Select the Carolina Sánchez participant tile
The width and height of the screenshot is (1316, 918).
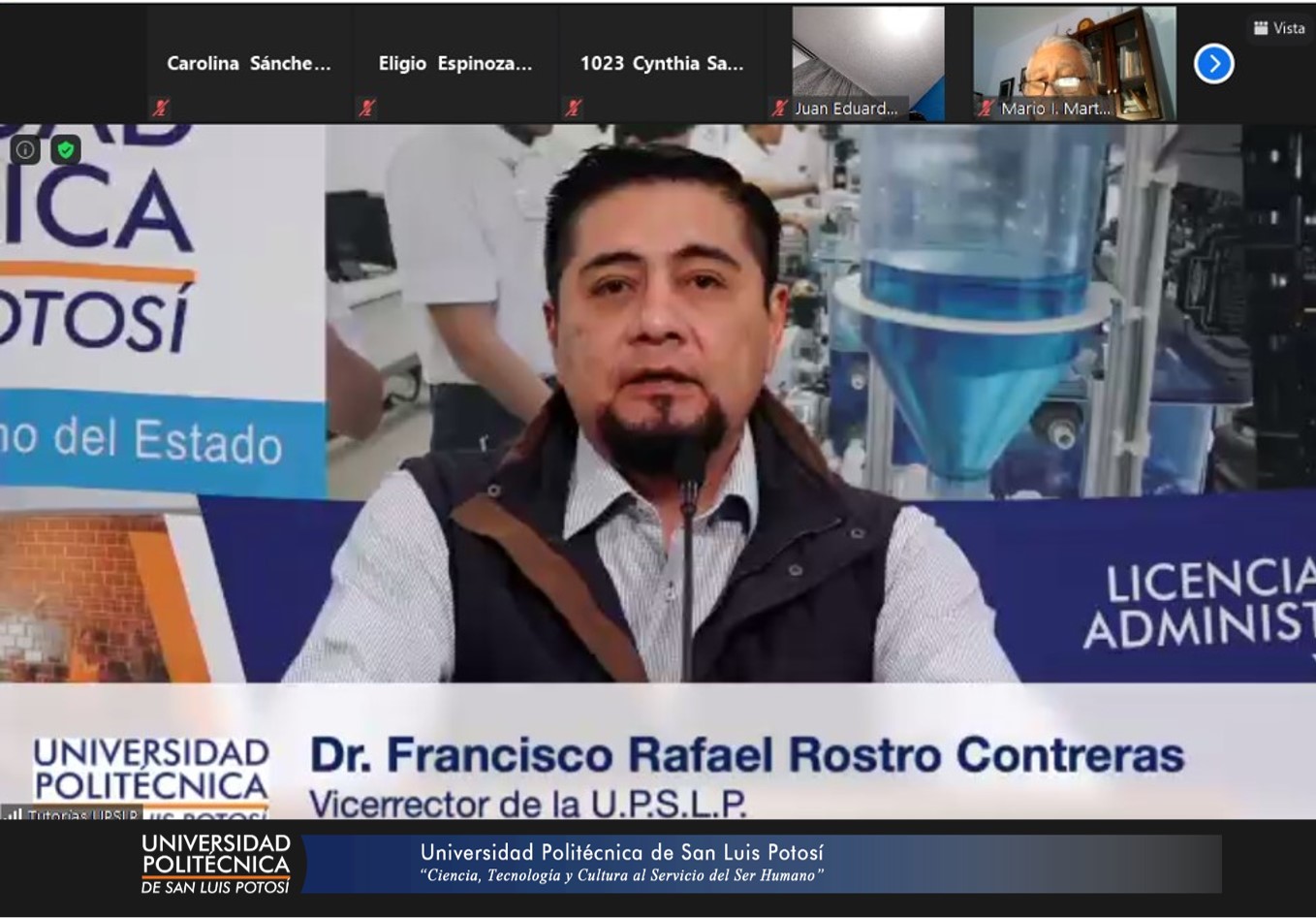point(248,64)
